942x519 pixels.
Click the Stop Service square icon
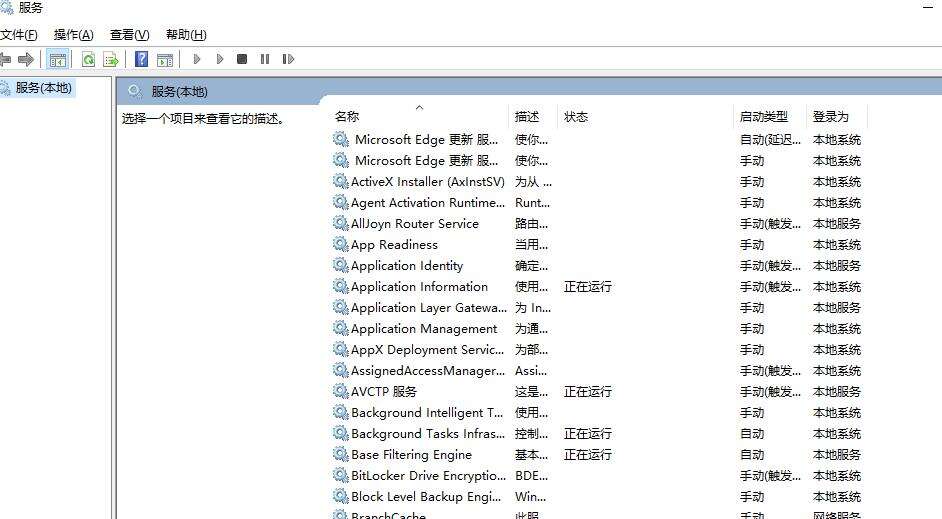242,59
